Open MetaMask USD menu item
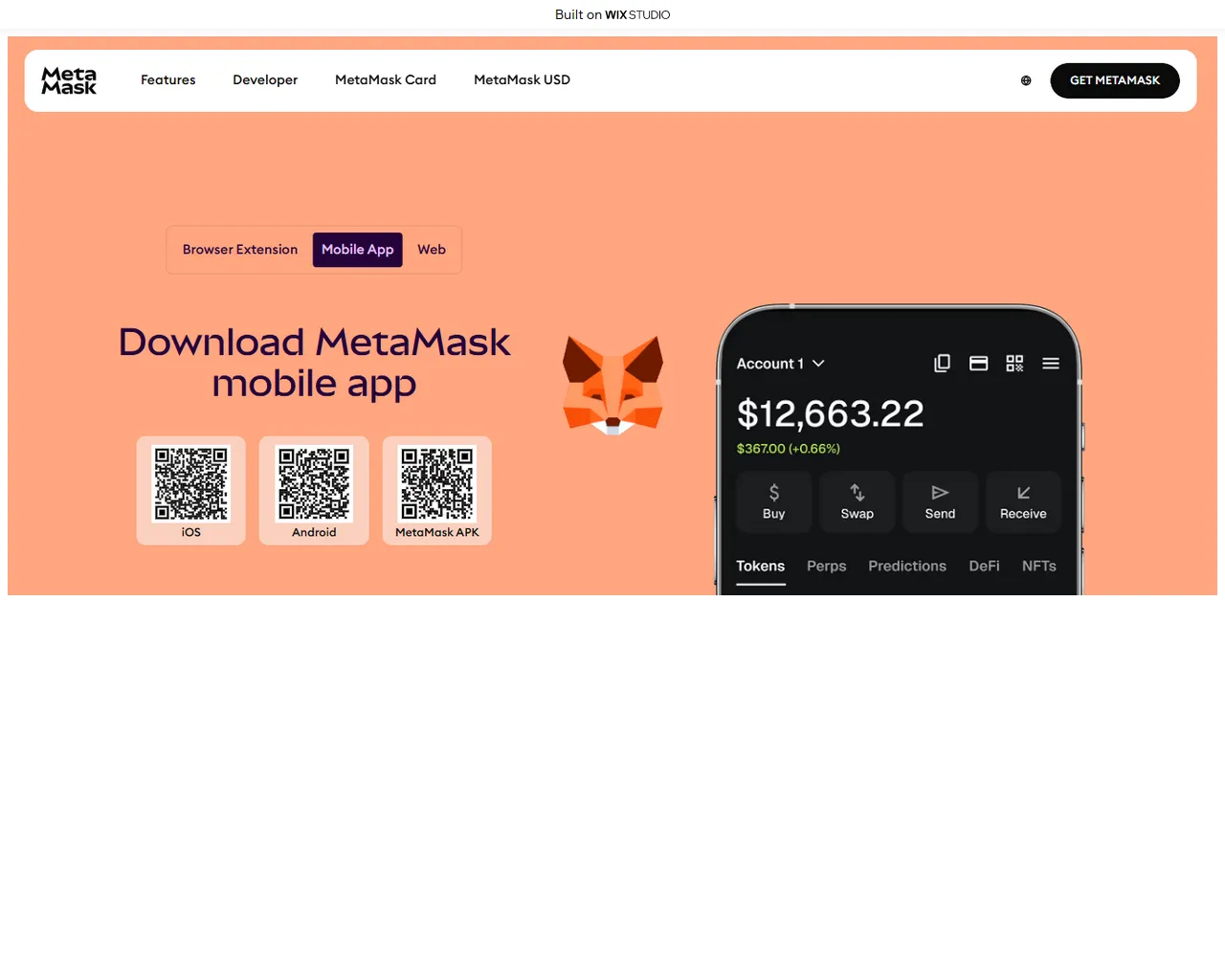This screenshot has height=980, width=1225. tap(522, 80)
